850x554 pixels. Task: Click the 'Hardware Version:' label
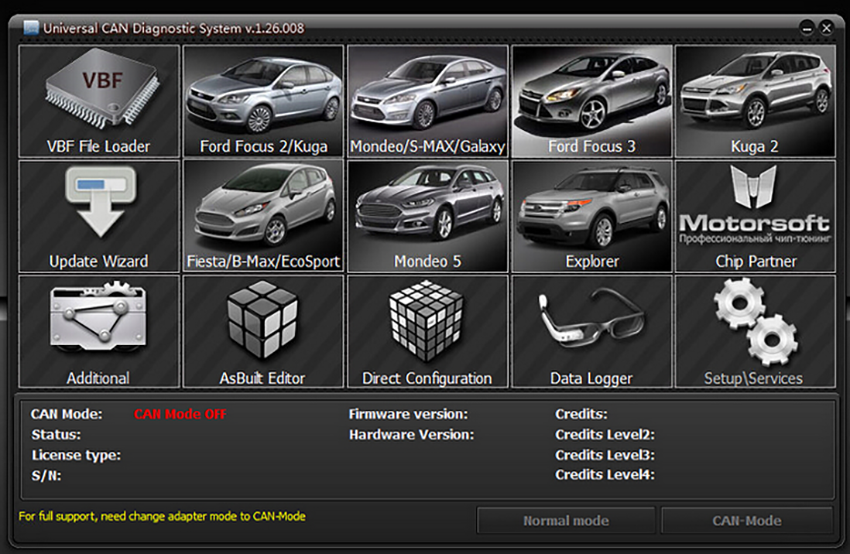411,435
